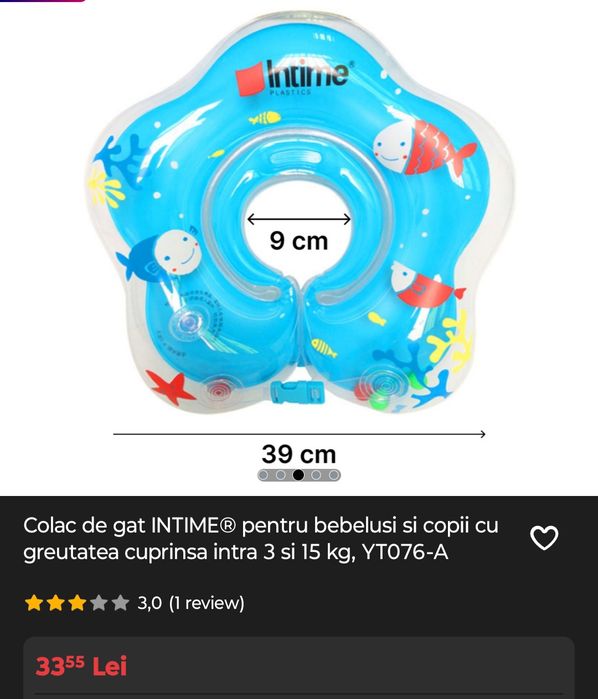This screenshot has height=699, width=598.
Task: Select the active third carousel dot
Action: 298,475
